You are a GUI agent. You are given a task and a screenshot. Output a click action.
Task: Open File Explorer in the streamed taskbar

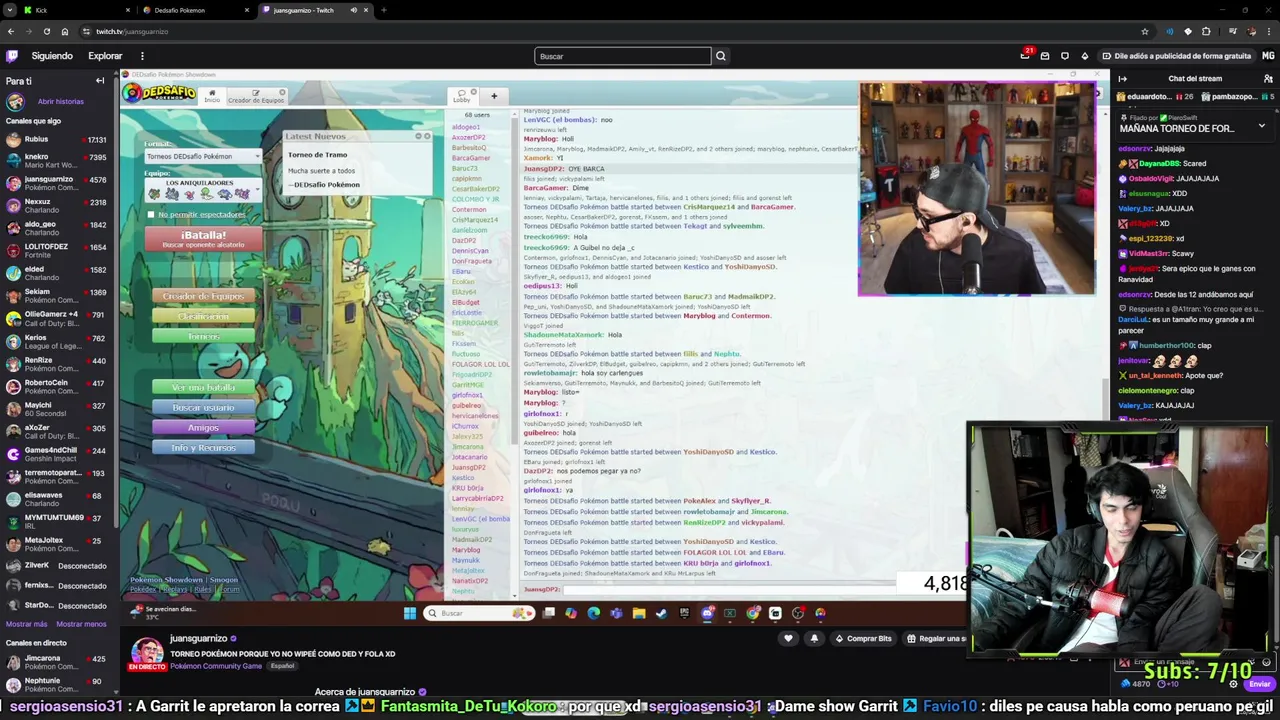[x=639, y=613]
